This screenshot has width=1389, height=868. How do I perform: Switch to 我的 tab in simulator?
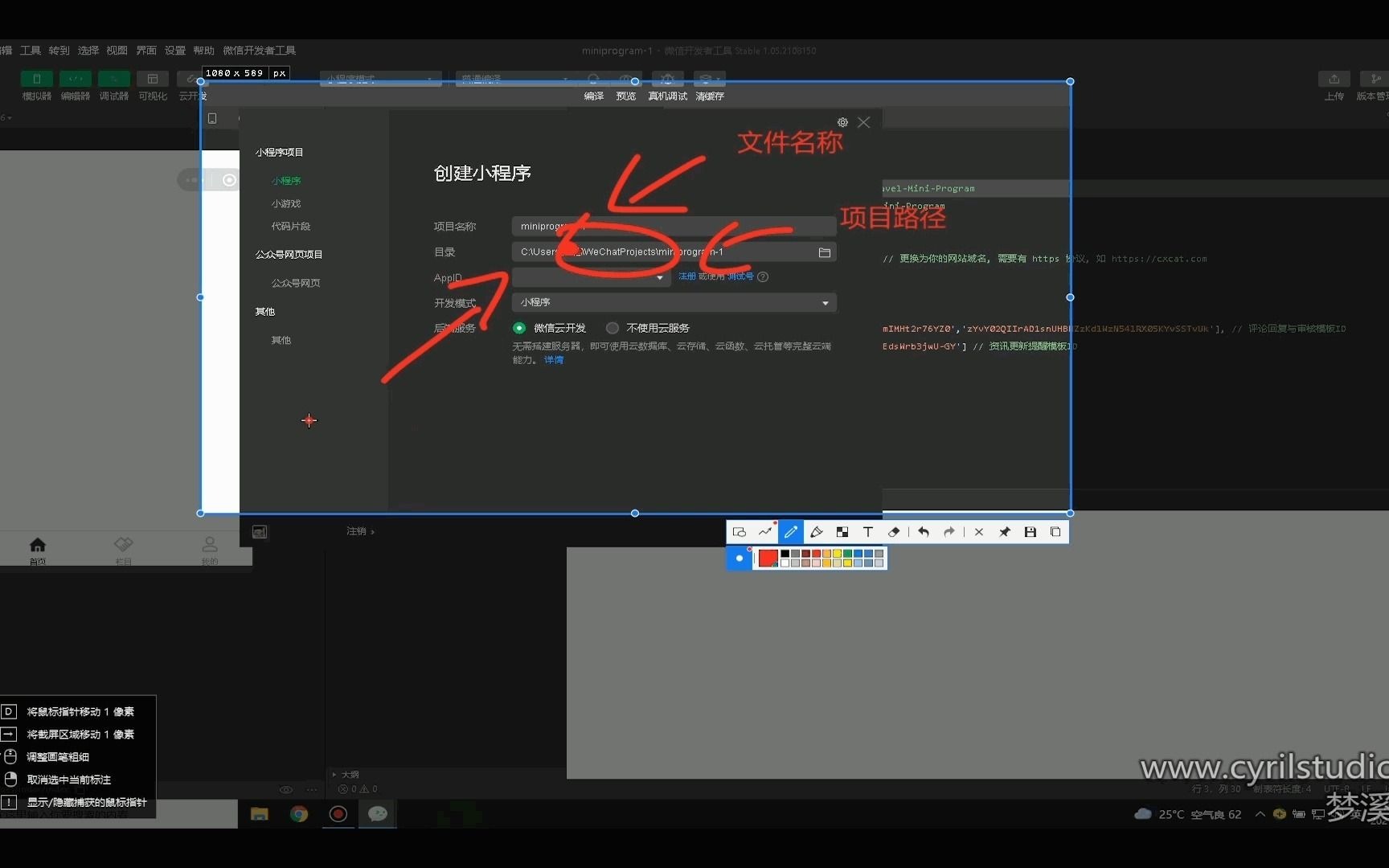tap(210, 551)
